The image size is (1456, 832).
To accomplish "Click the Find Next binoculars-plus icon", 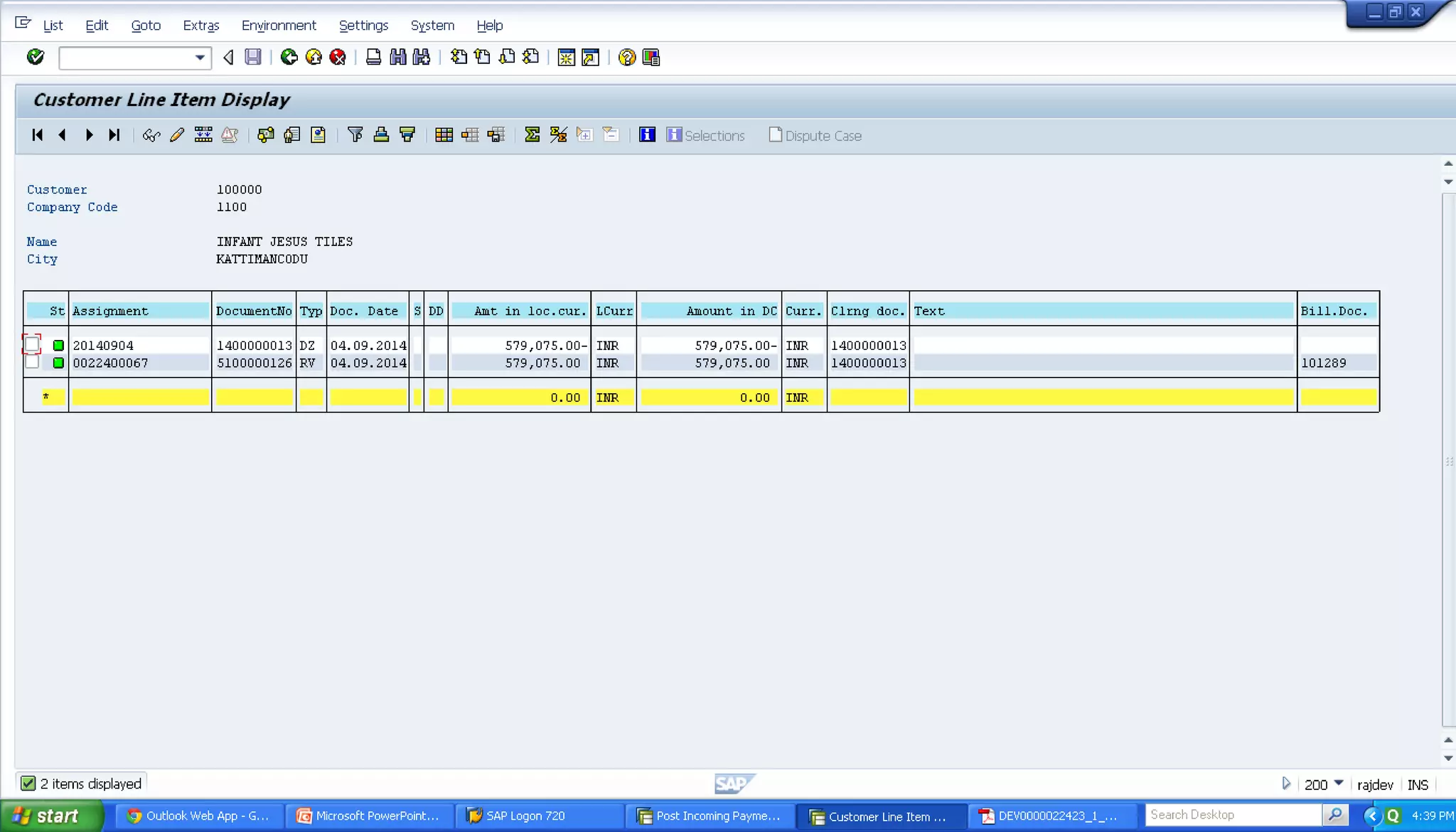I will coord(422,57).
